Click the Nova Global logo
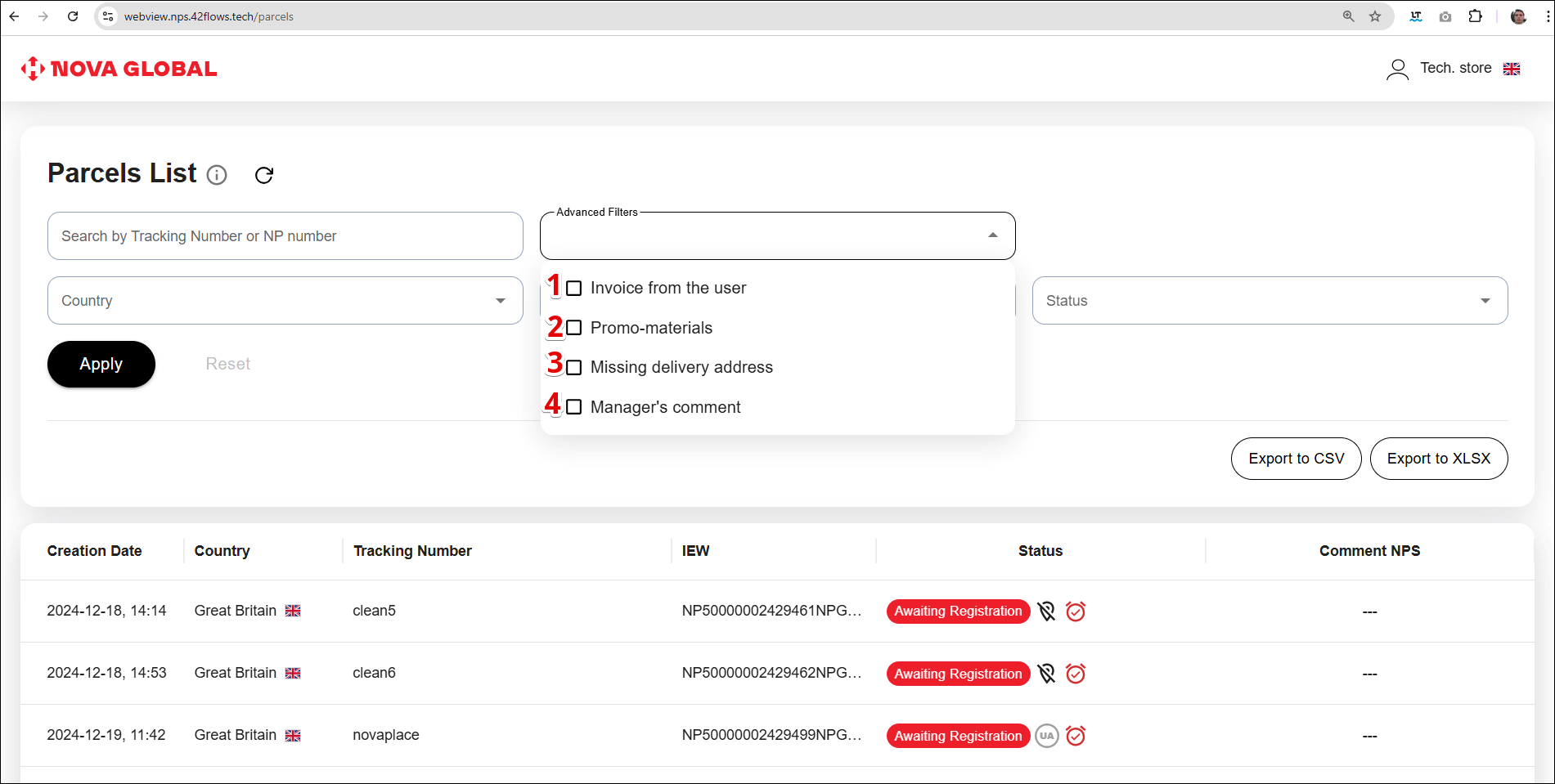 tap(119, 69)
